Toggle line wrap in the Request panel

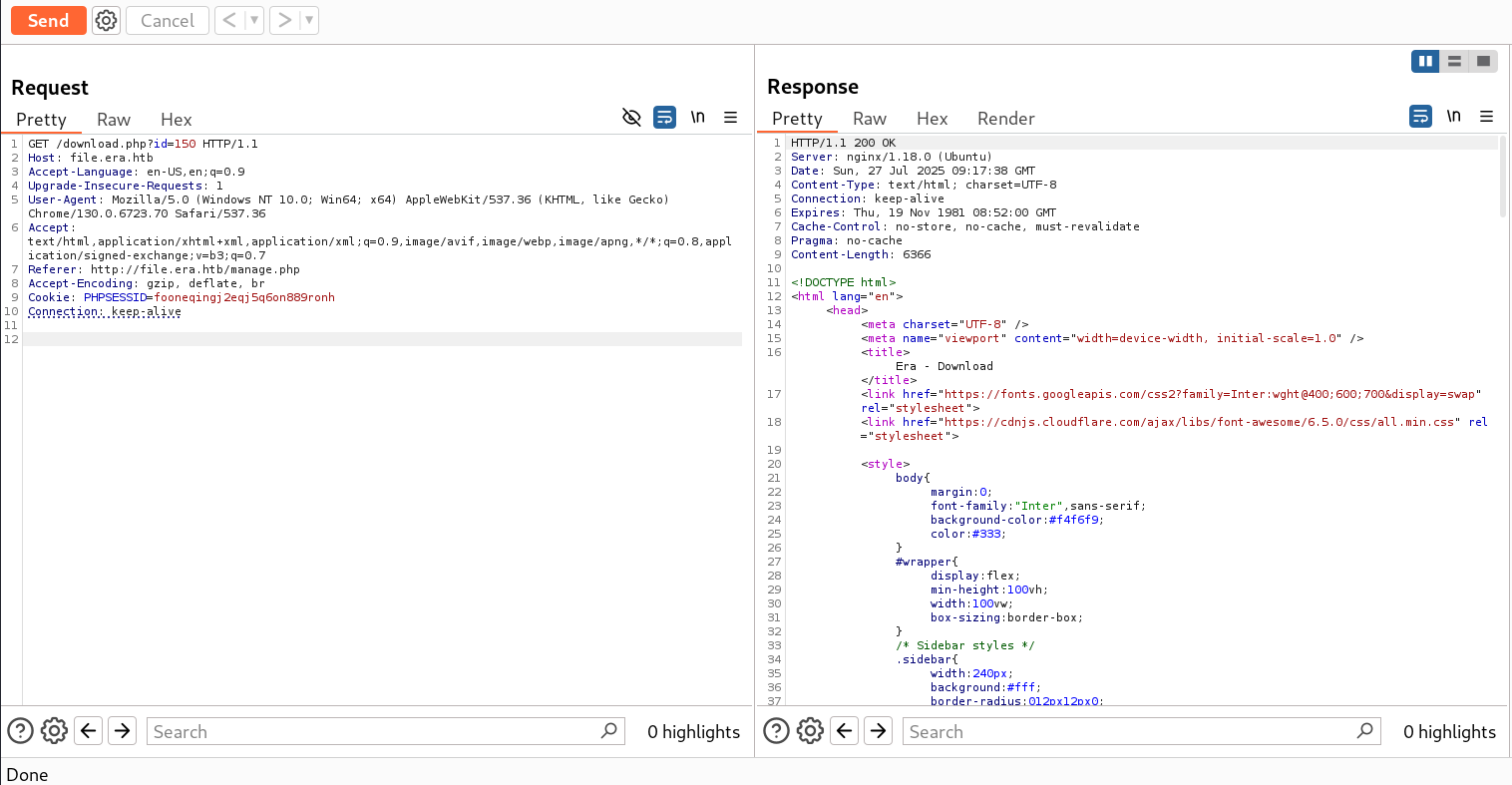point(664,118)
